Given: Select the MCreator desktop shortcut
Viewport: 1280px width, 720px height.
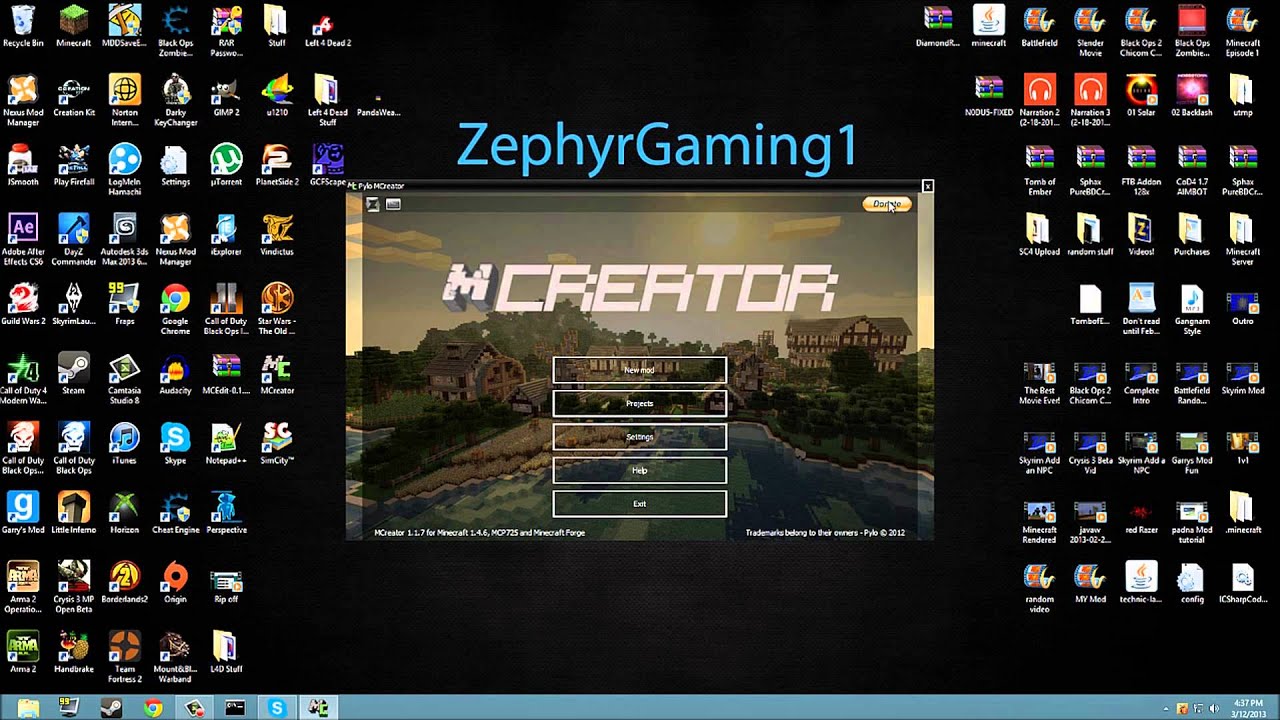Looking at the screenshot, I should [276, 375].
